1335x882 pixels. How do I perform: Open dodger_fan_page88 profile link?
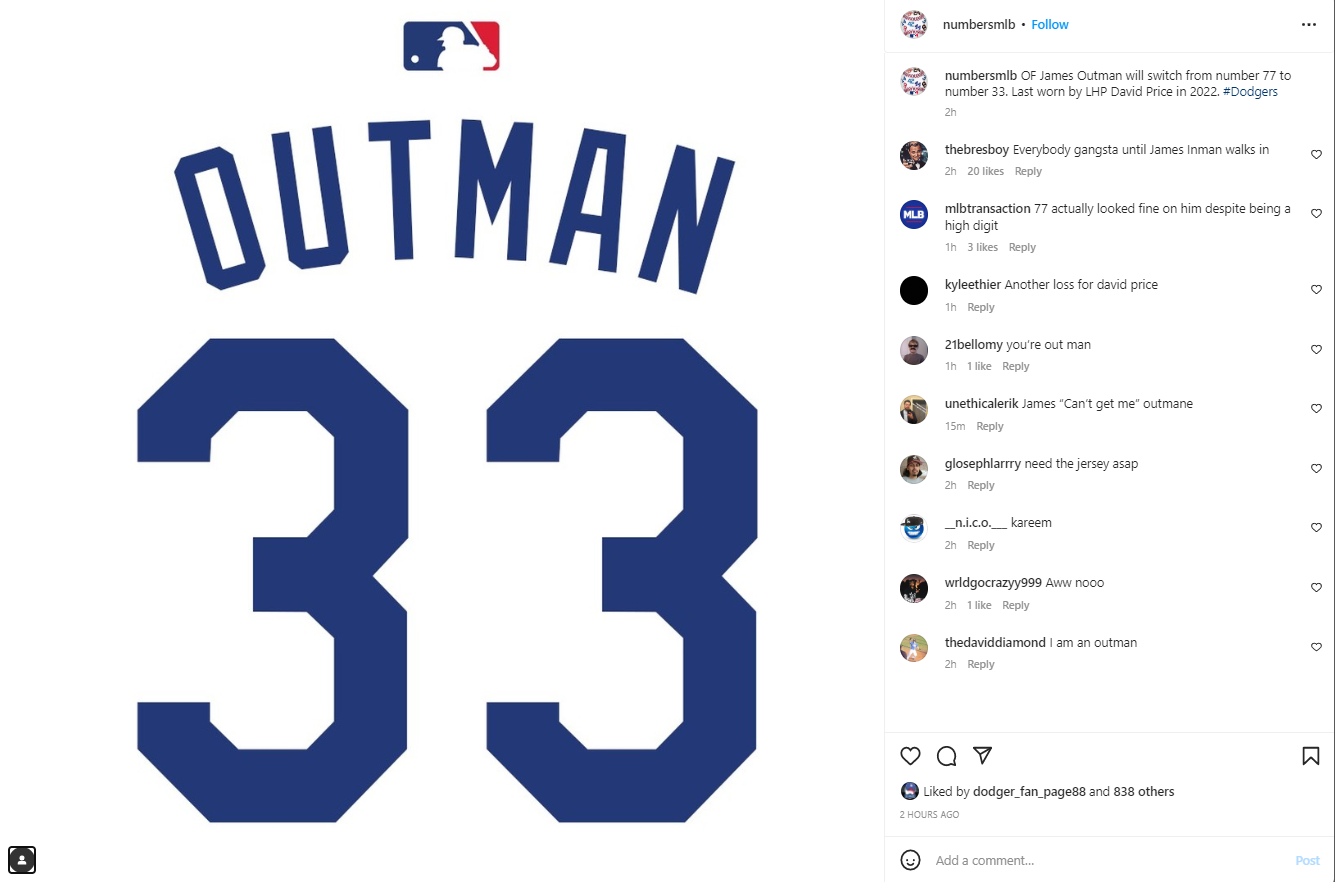tap(1029, 792)
